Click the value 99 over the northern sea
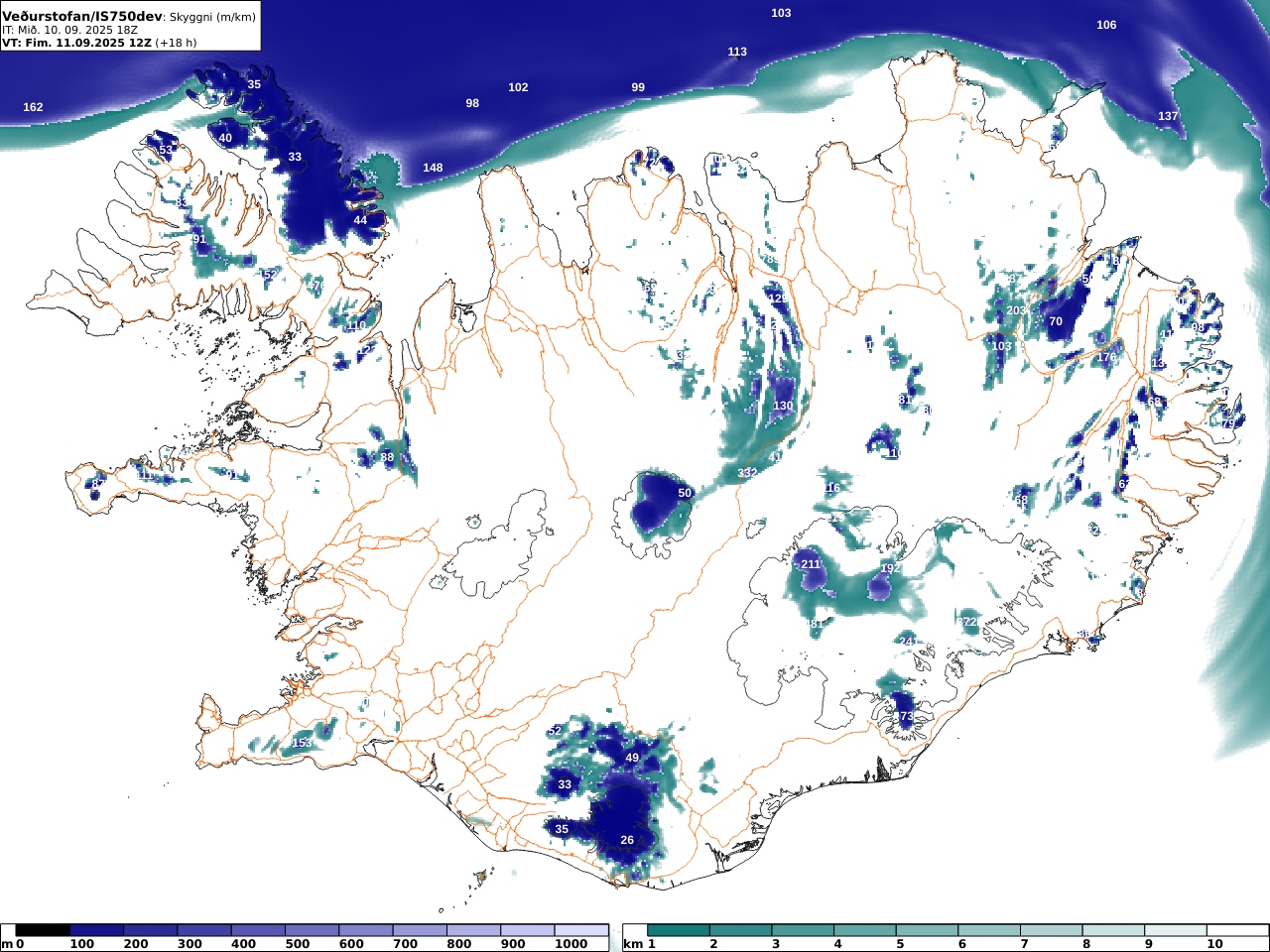 [x=638, y=87]
